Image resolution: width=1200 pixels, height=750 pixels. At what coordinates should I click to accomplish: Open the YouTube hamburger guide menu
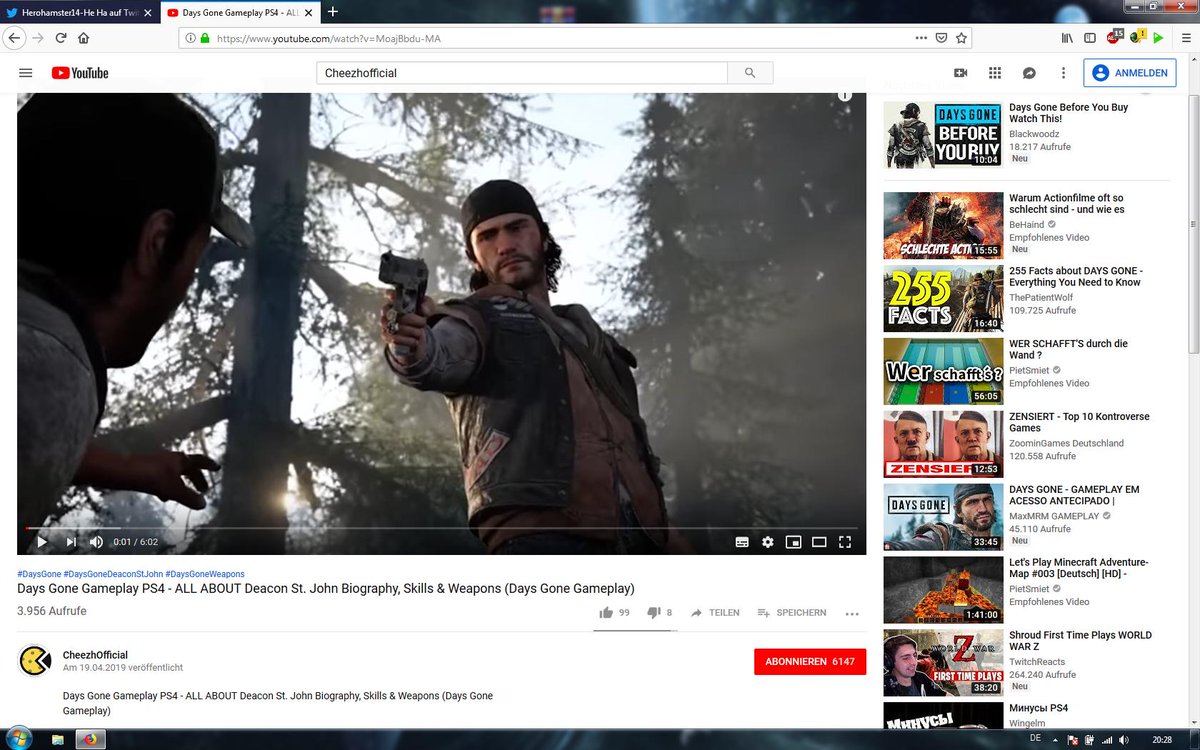pyautogui.click(x=26, y=73)
